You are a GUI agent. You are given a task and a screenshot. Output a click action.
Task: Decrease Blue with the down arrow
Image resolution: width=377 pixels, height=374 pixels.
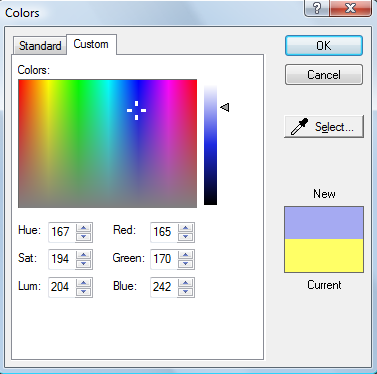click(186, 292)
